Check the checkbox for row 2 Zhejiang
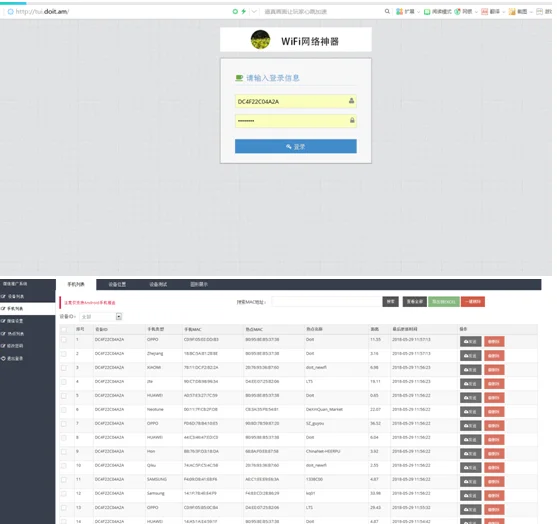Image resolution: width=557 pixels, height=524 pixels. (64, 354)
